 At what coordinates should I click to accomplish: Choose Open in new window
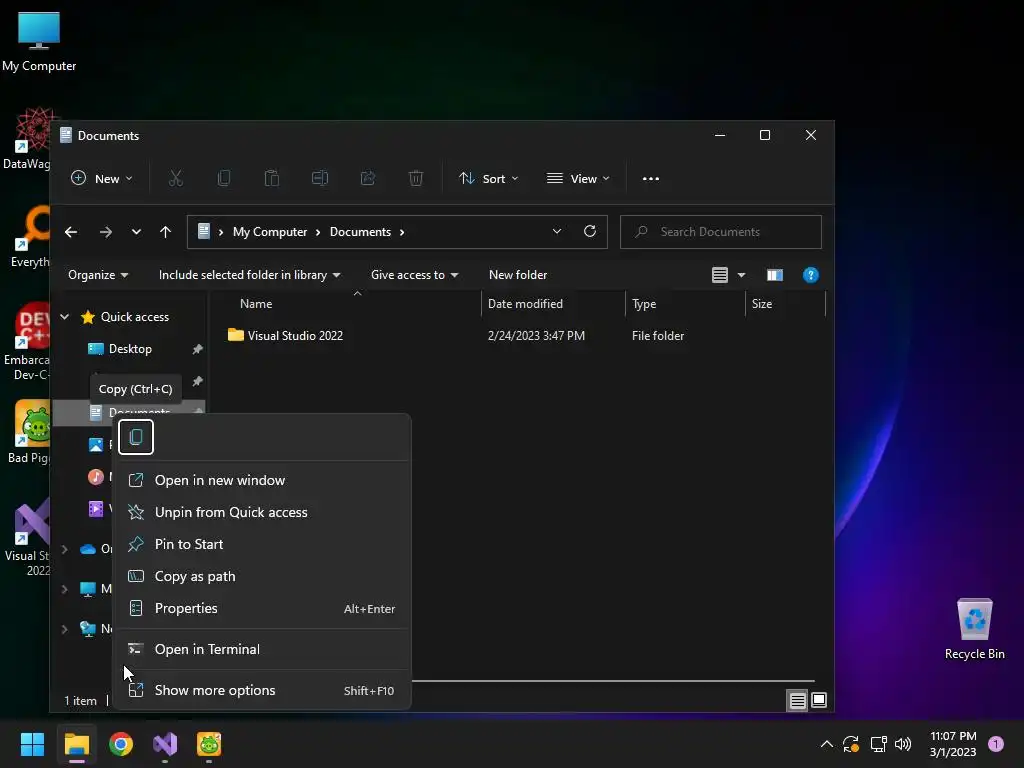click(x=262, y=480)
